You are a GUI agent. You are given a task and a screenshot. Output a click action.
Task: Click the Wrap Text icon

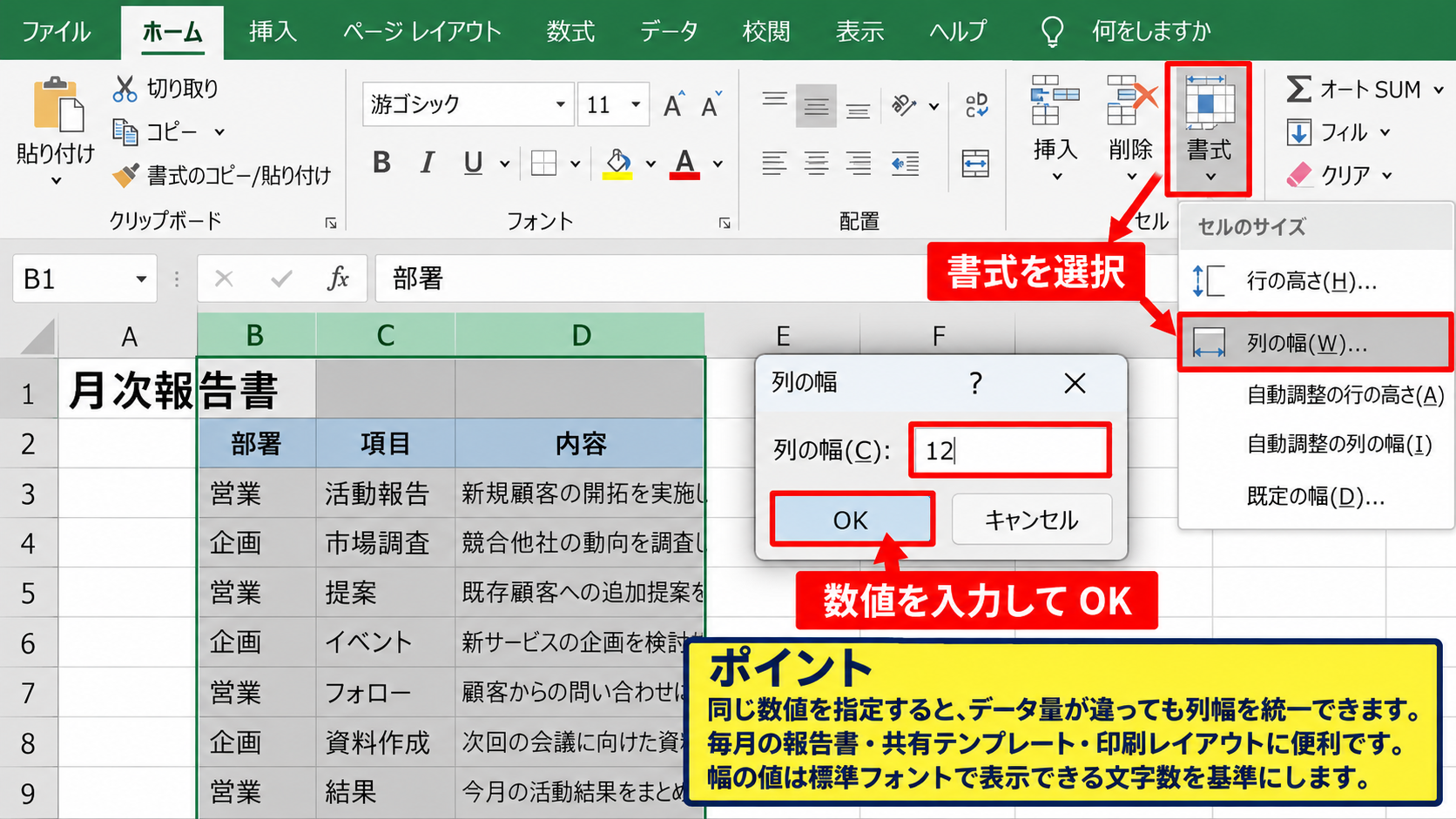[x=976, y=106]
